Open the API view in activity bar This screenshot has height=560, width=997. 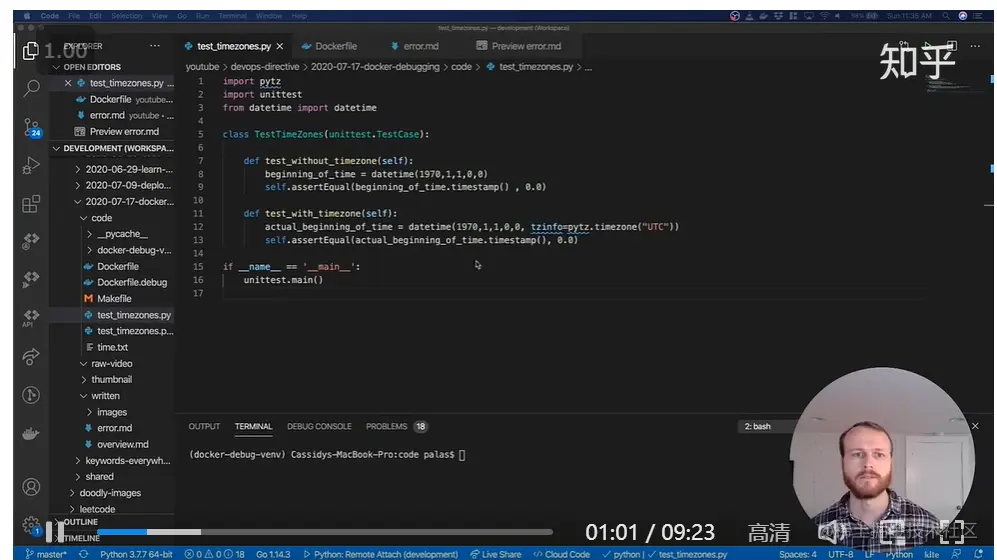point(31,318)
